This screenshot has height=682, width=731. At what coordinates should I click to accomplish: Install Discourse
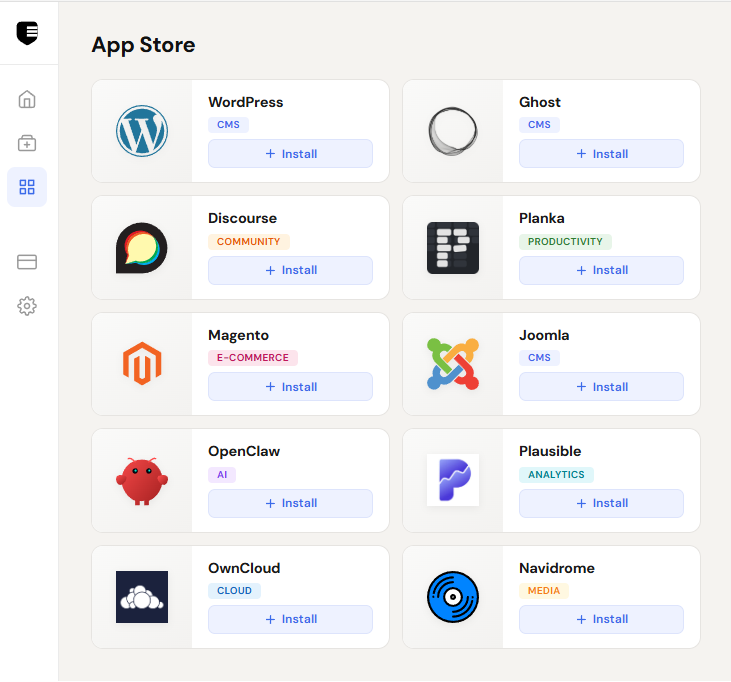click(290, 270)
